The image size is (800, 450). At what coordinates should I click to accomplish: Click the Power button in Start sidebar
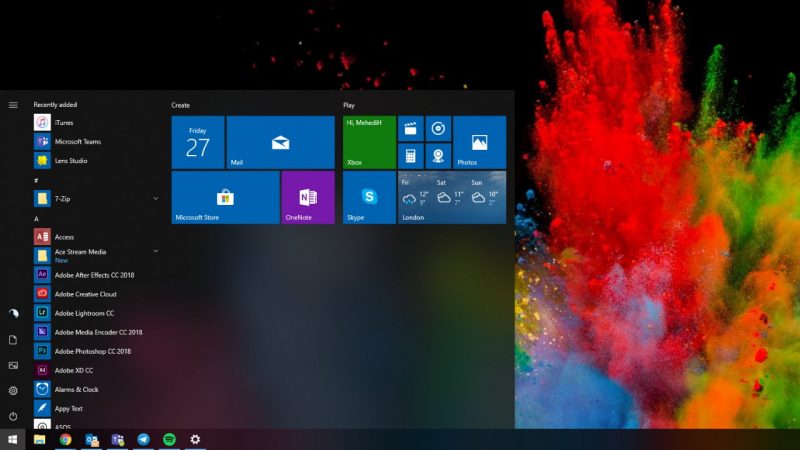(x=13, y=416)
